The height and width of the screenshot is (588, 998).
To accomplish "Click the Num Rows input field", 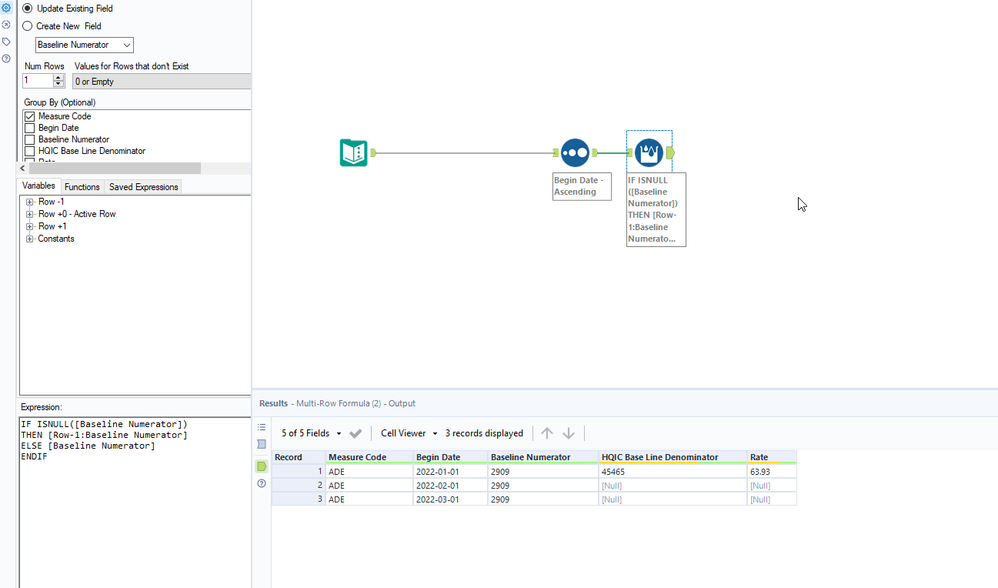I will [x=38, y=81].
